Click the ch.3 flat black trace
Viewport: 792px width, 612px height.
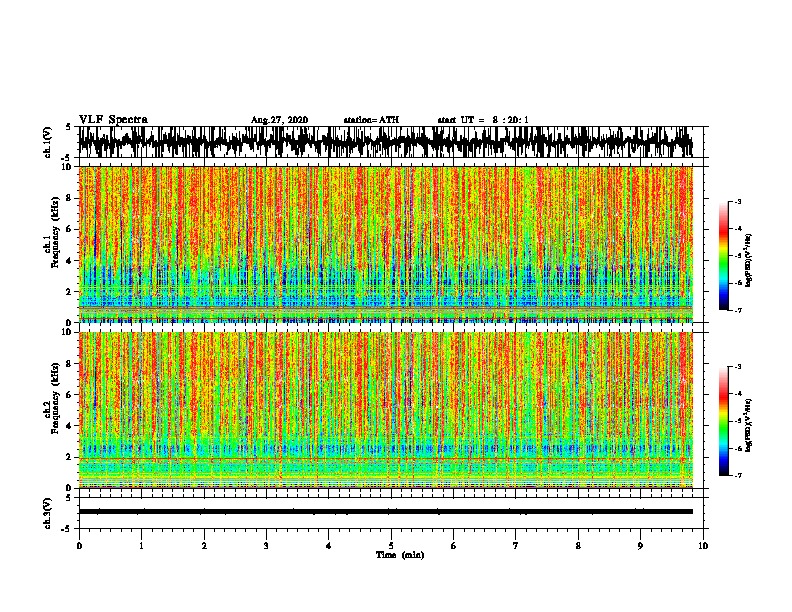coord(386,512)
